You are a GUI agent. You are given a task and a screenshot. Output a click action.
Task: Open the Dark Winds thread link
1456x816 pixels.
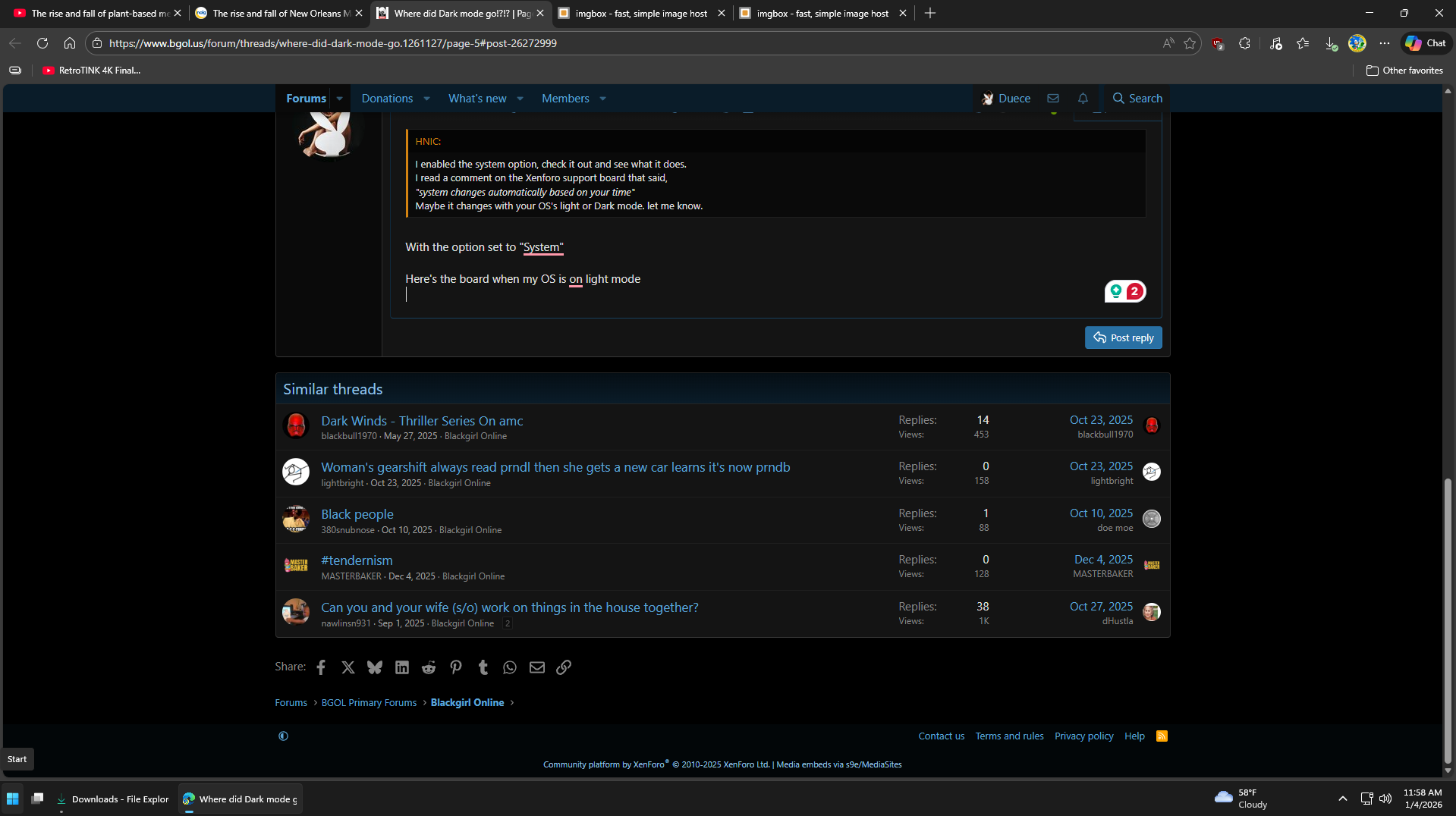point(422,421)
